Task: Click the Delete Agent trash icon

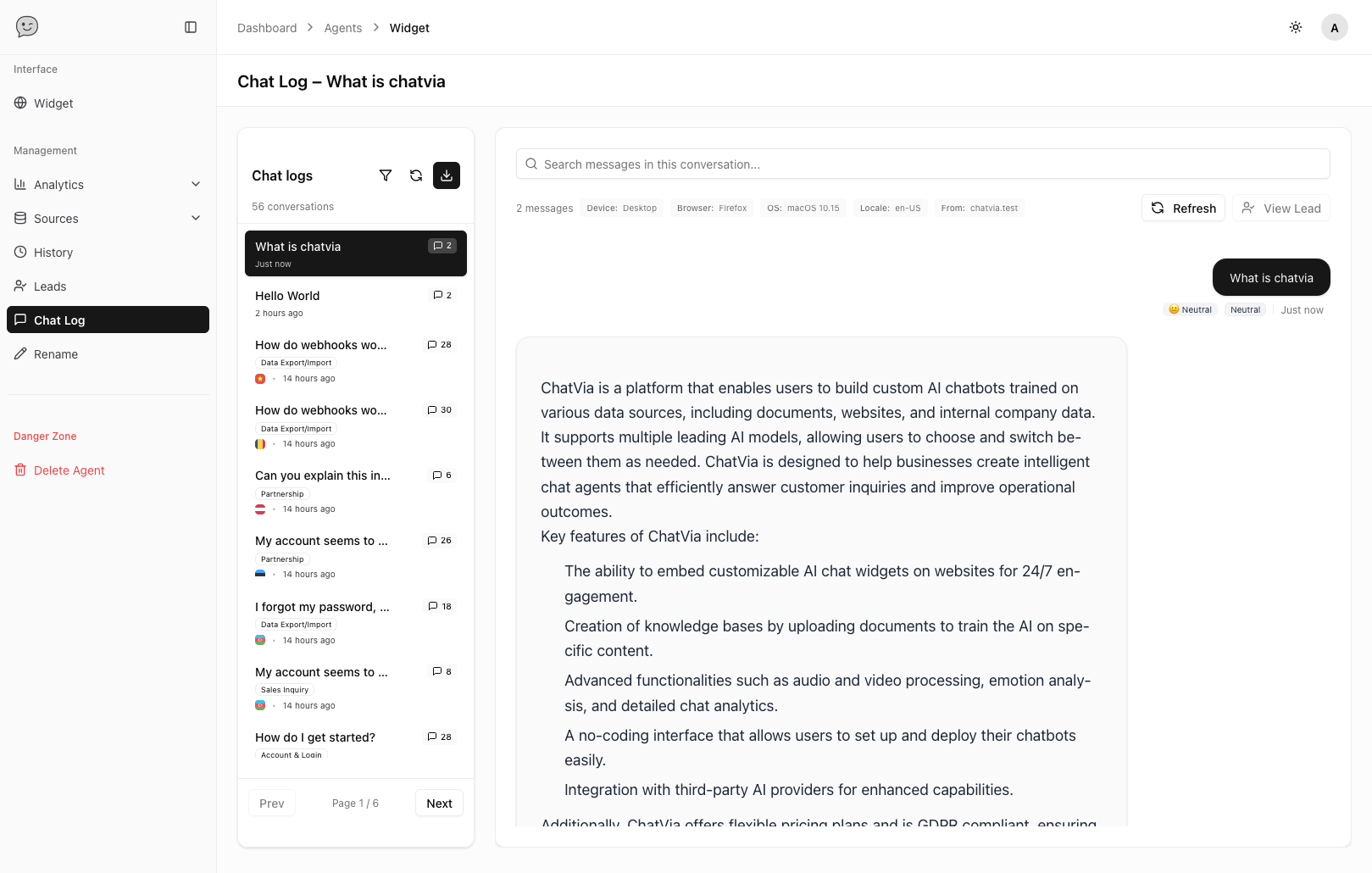Action: [20, 470]
